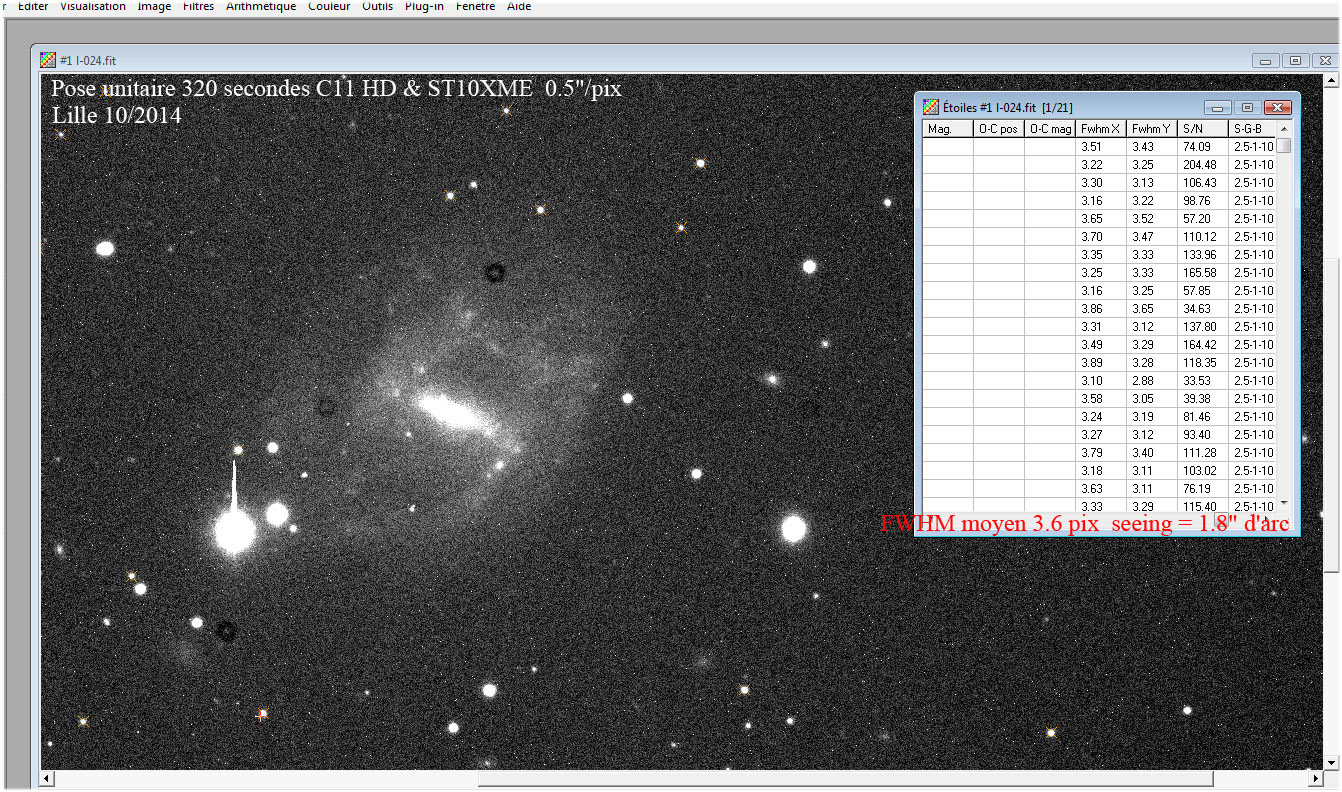This screenshot has width=1342, height=792.
Task: Click the image window vertical scroll-down arrow
Action: pos(1332,762)
